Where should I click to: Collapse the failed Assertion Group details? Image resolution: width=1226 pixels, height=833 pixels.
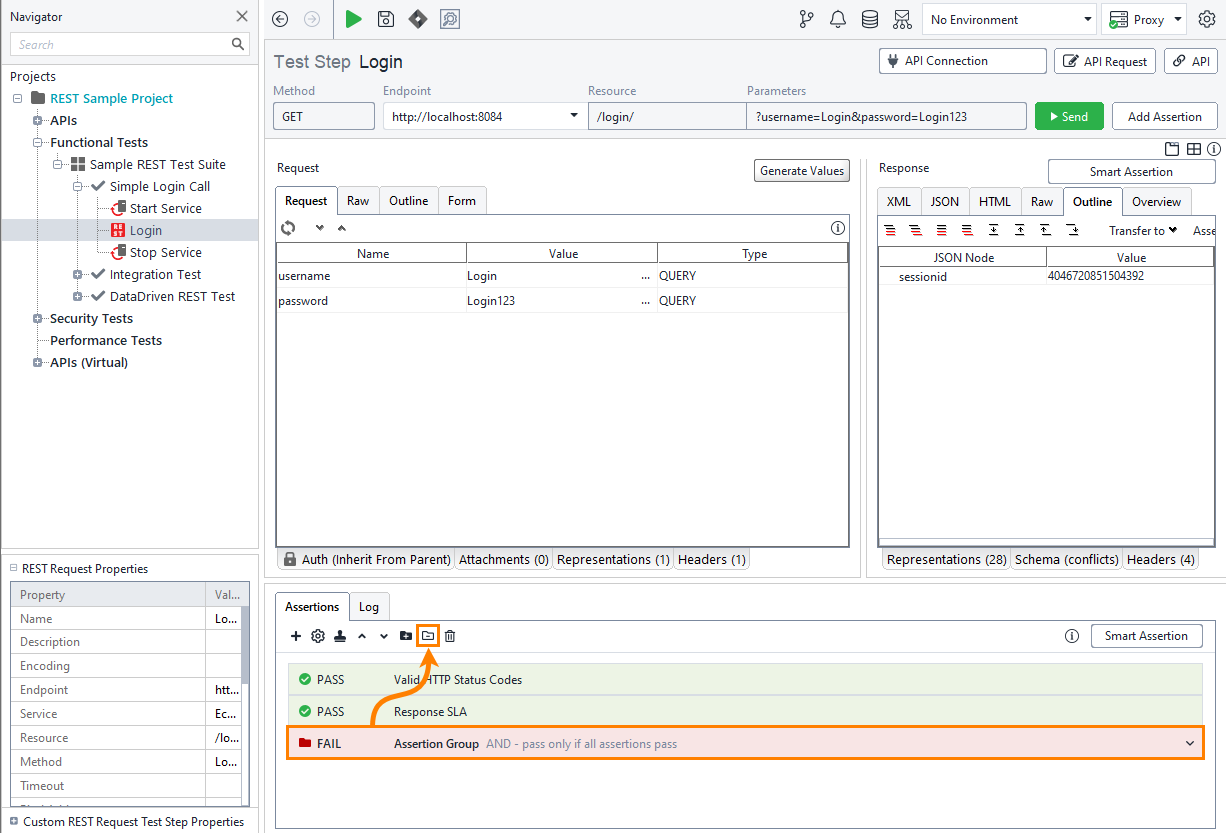coord(1190,743)
